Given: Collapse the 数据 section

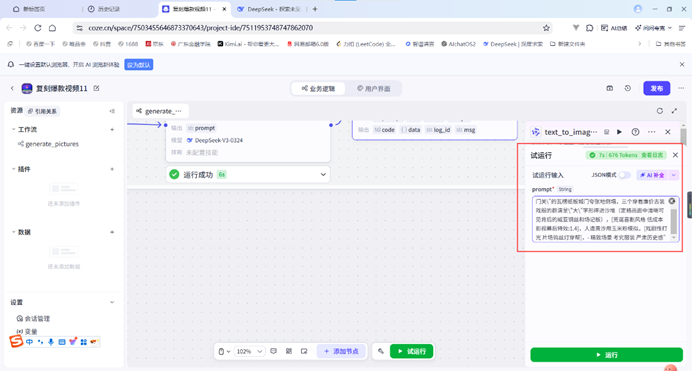Looking at the screenshot, I should point(13,232).
